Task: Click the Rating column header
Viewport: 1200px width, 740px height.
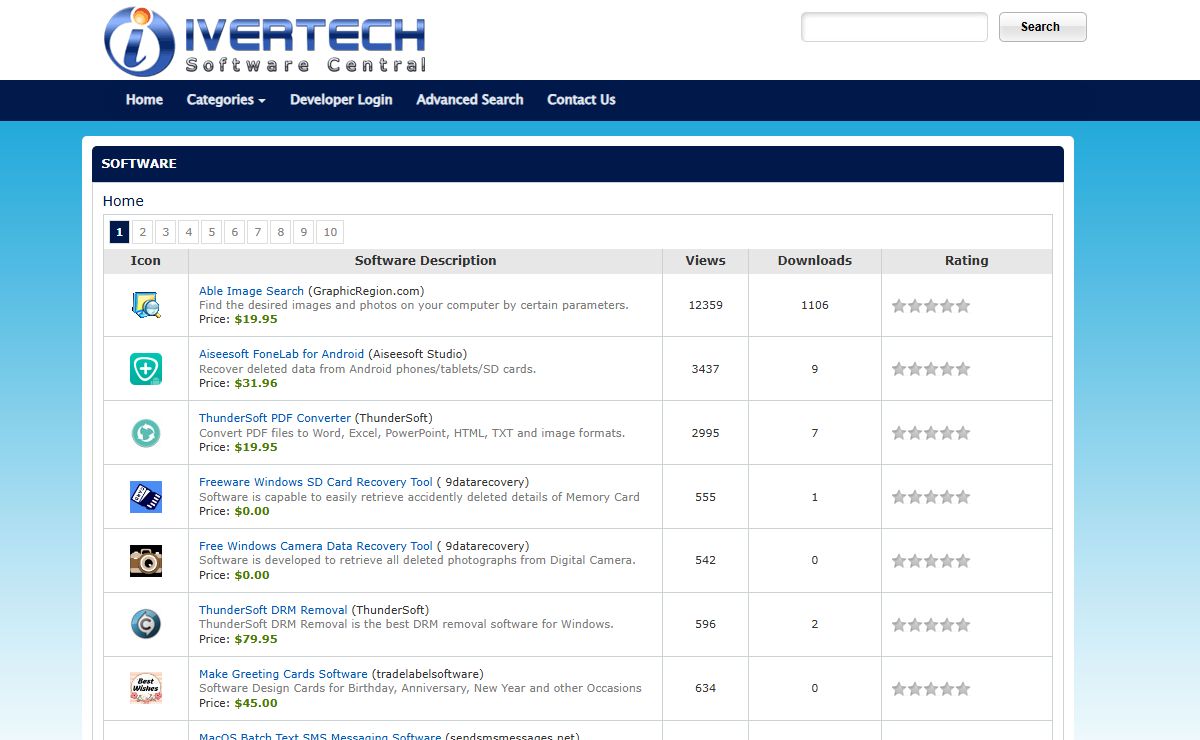Action: (967, 260)
